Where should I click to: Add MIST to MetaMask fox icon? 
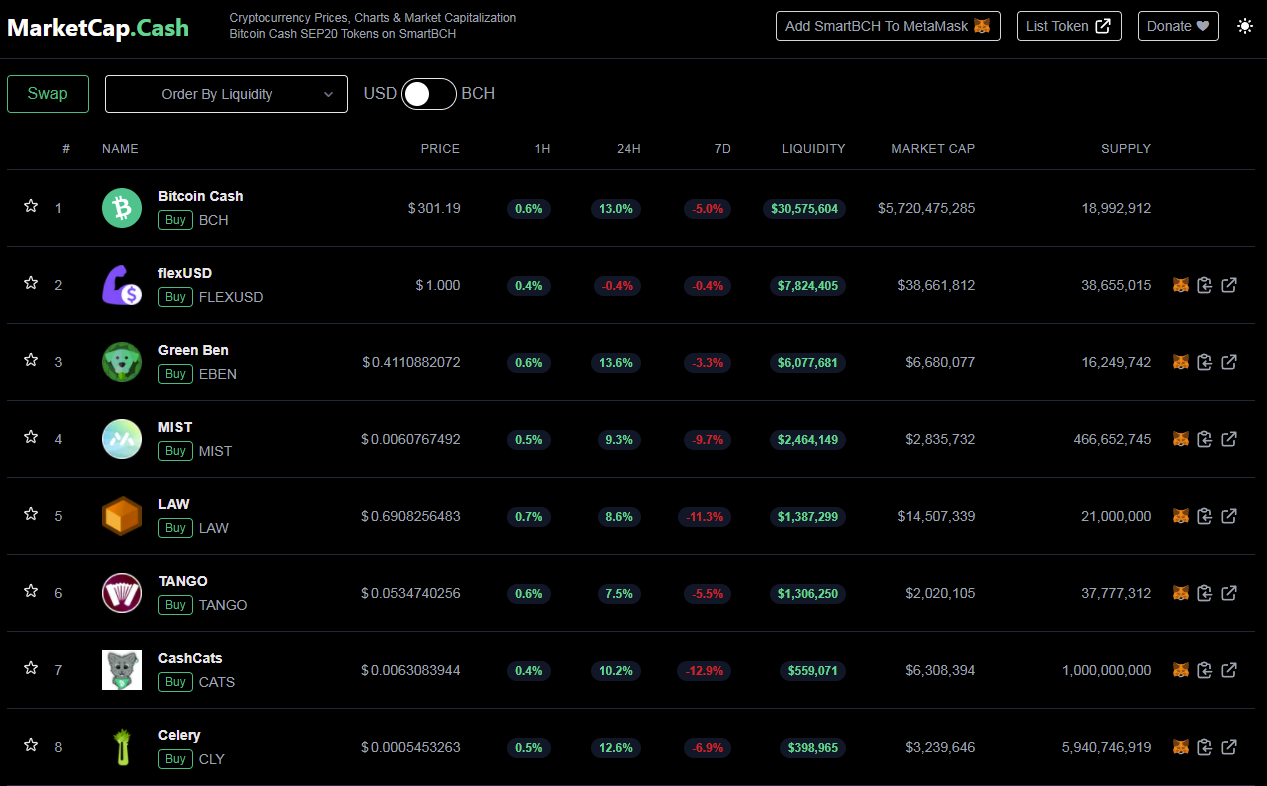1181,439
